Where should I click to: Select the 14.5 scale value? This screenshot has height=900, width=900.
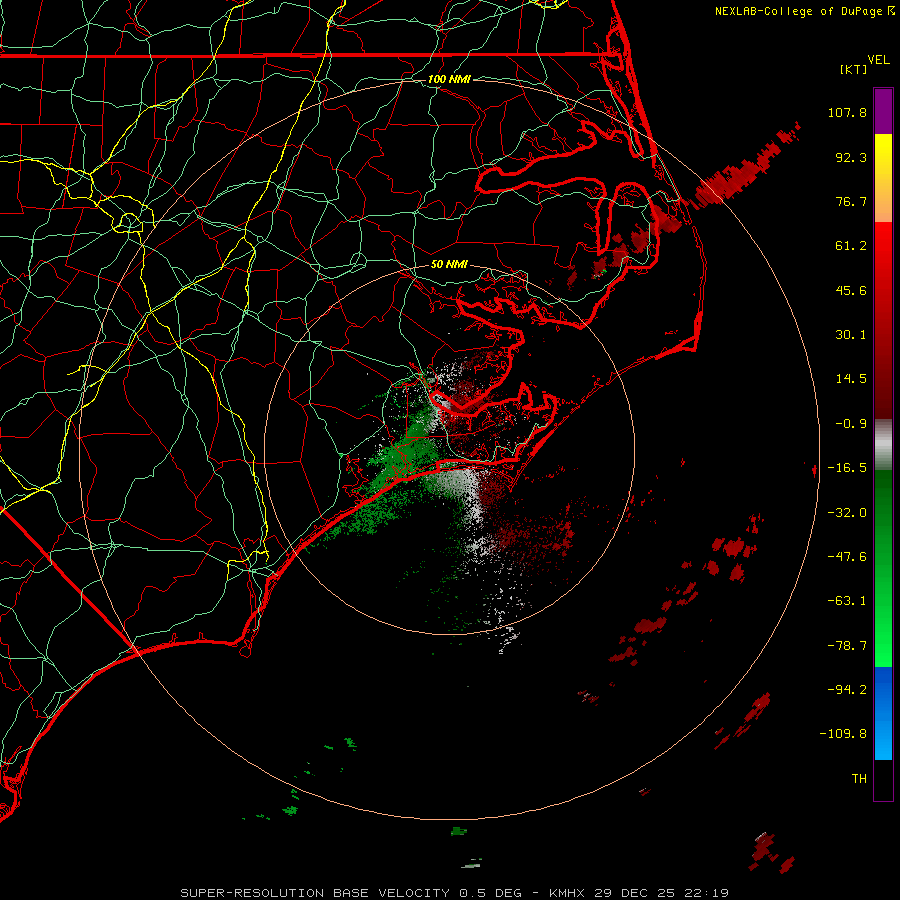pos(851,379)
